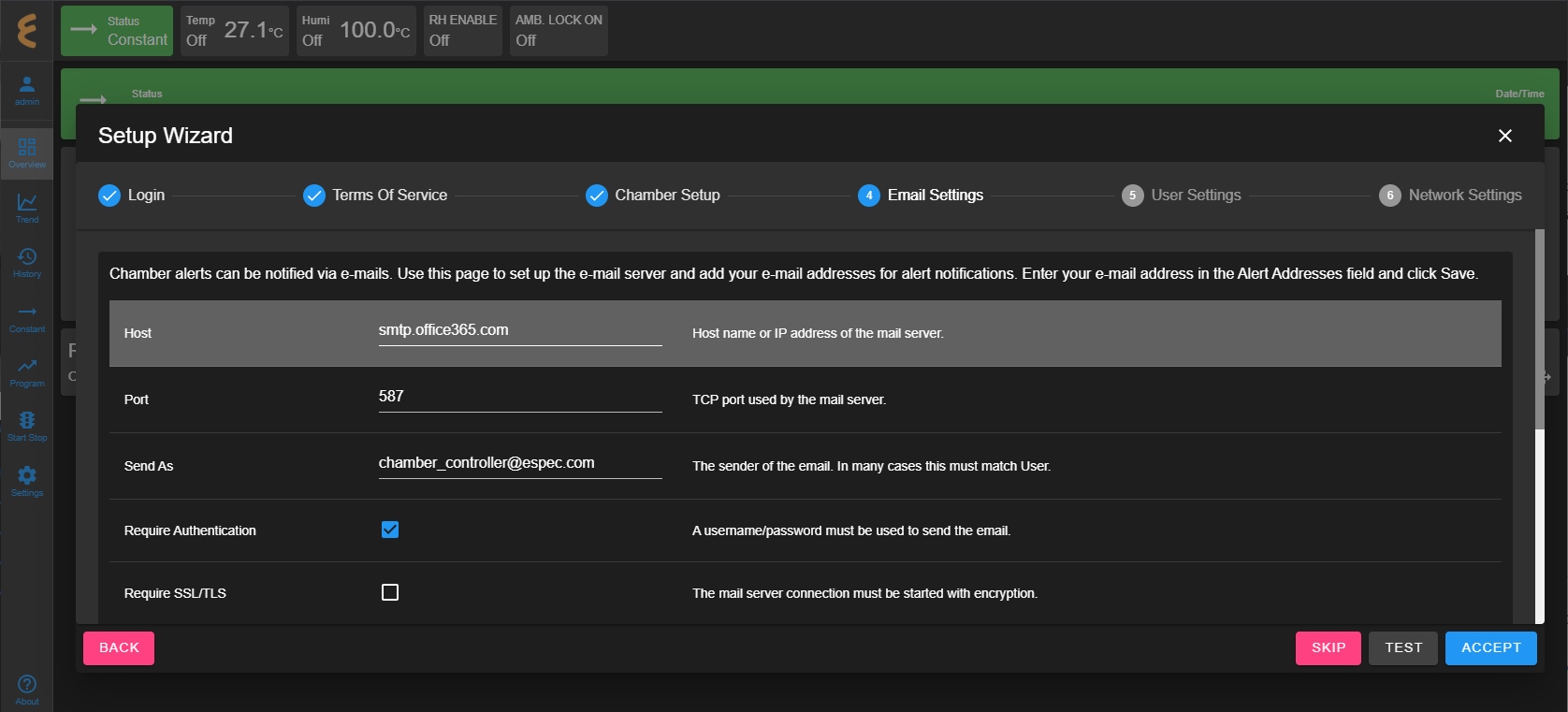
Task: Click the Chamber Setup checkmark icon
Action: click(597, 196)
